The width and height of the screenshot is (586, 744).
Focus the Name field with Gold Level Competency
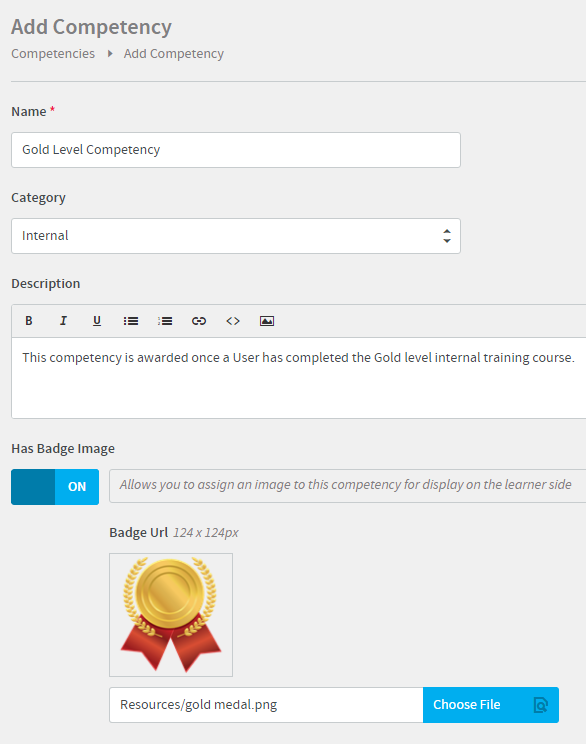coord(236,150)
